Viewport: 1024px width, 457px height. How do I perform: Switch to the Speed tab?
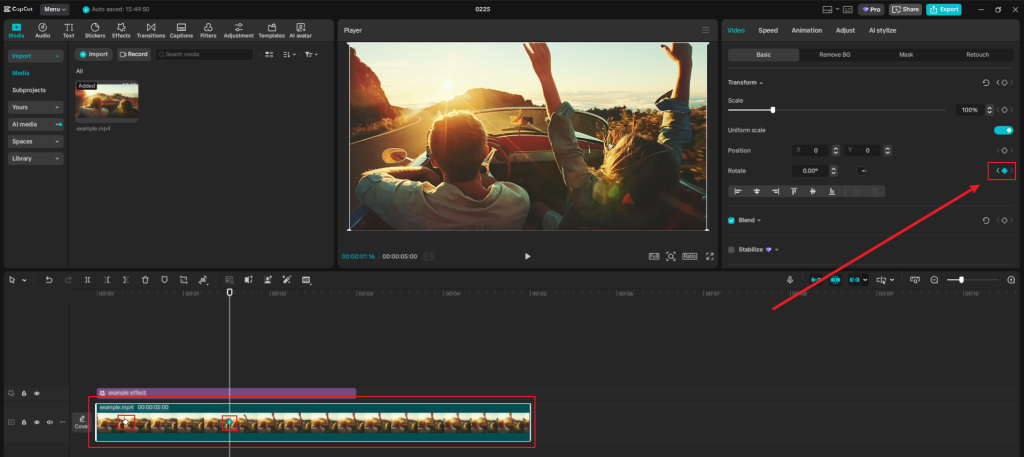coord(768,30)
